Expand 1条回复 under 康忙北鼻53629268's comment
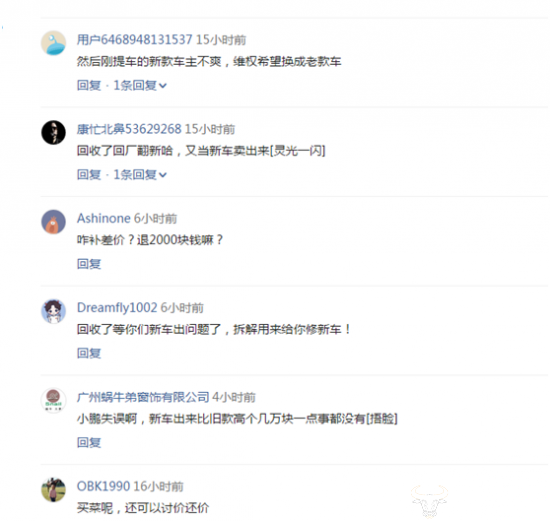 140,174
